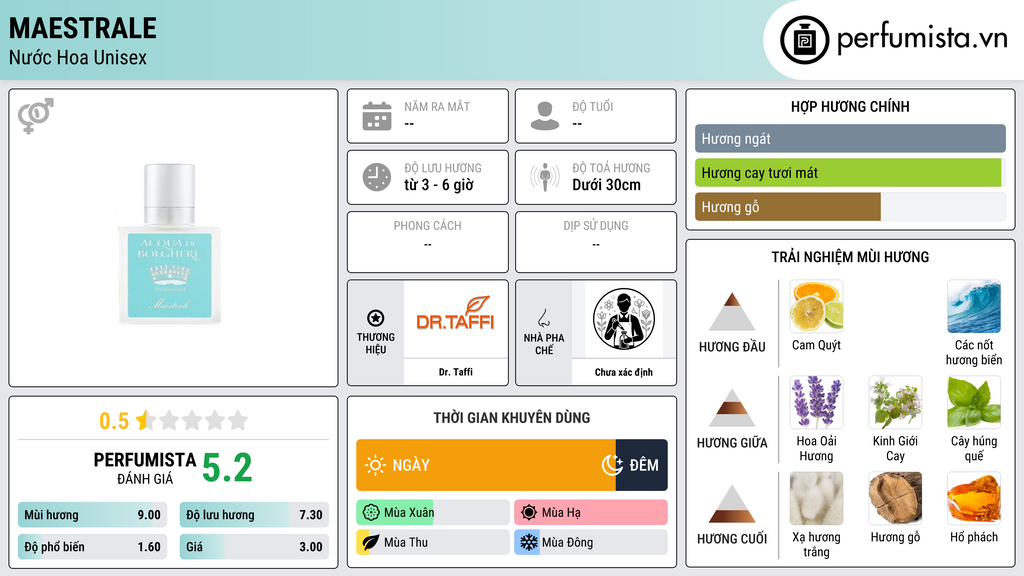This screenshot has height=576, width=1024.
Task: Click the orange Ngày time bar
Action: tap(486, 465)
